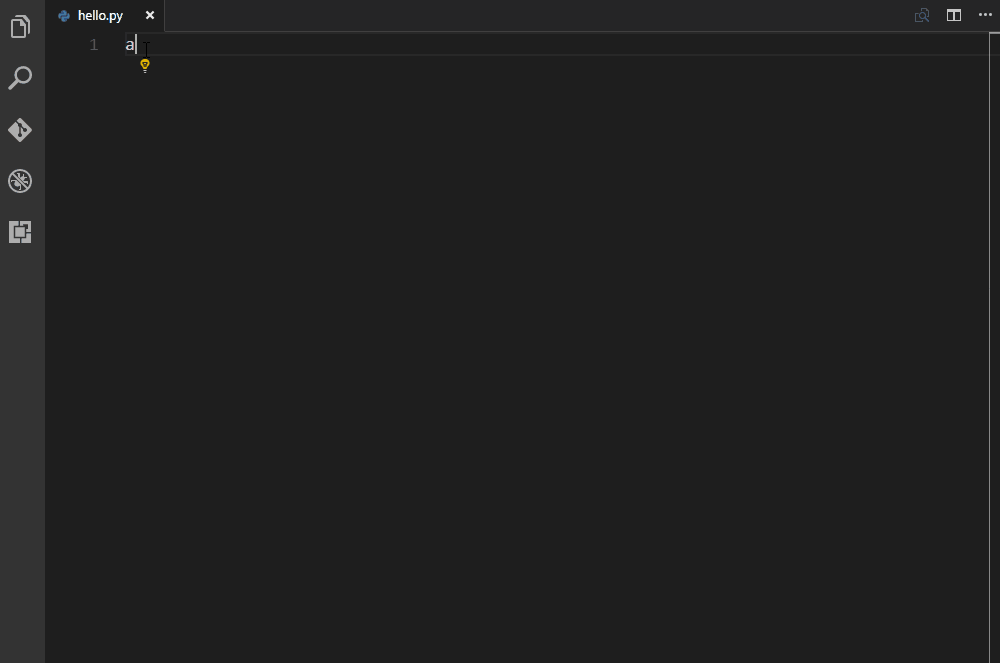Open the Explorer view in activity bar
This screenshot has width=1000, height=663.
click(x=20, y=27)
